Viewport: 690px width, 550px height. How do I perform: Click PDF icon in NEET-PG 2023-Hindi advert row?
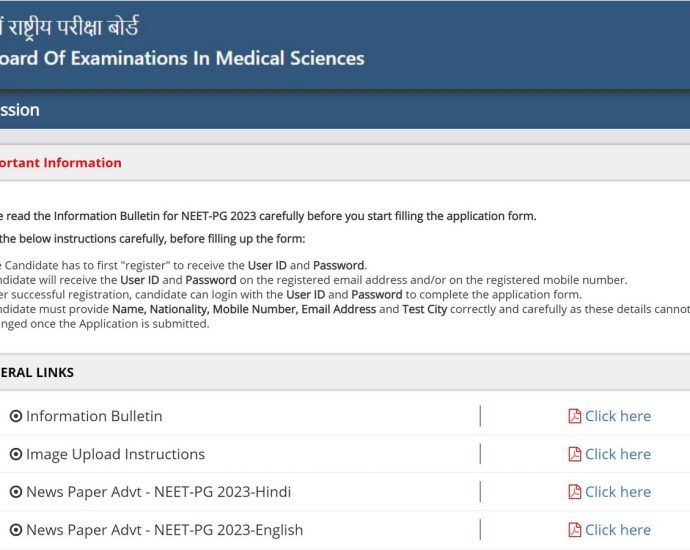574,492
